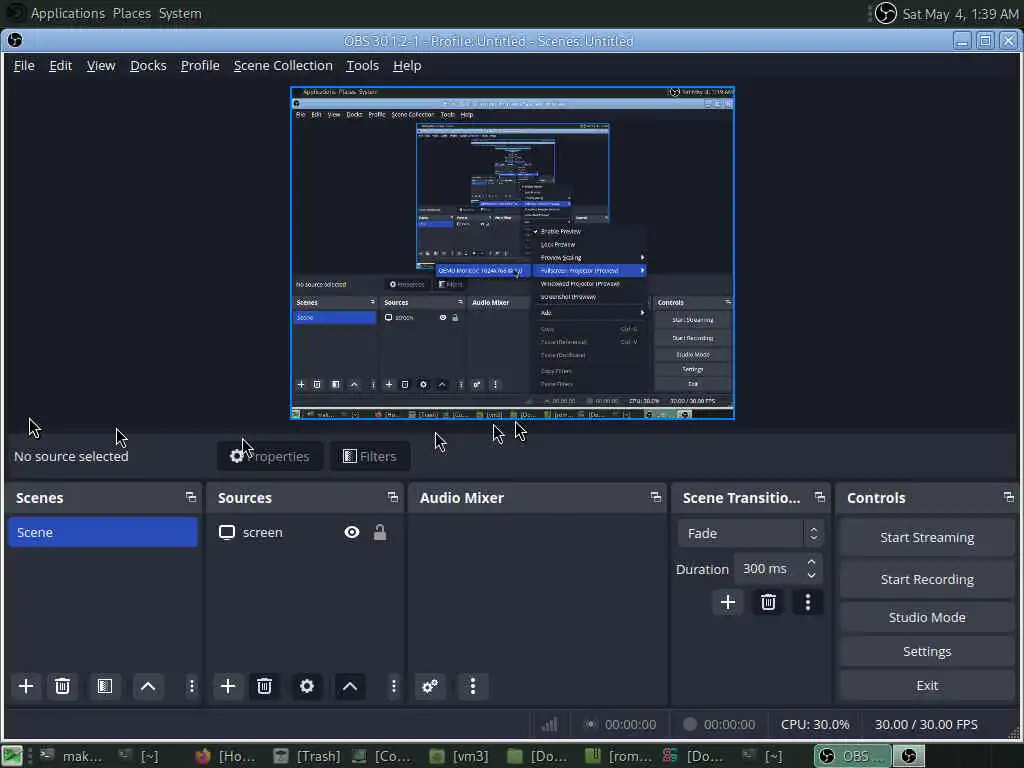Select the screen source row
Viewport: 1024px width, 768px height.
pyautogui.click(x=303, y=532)
